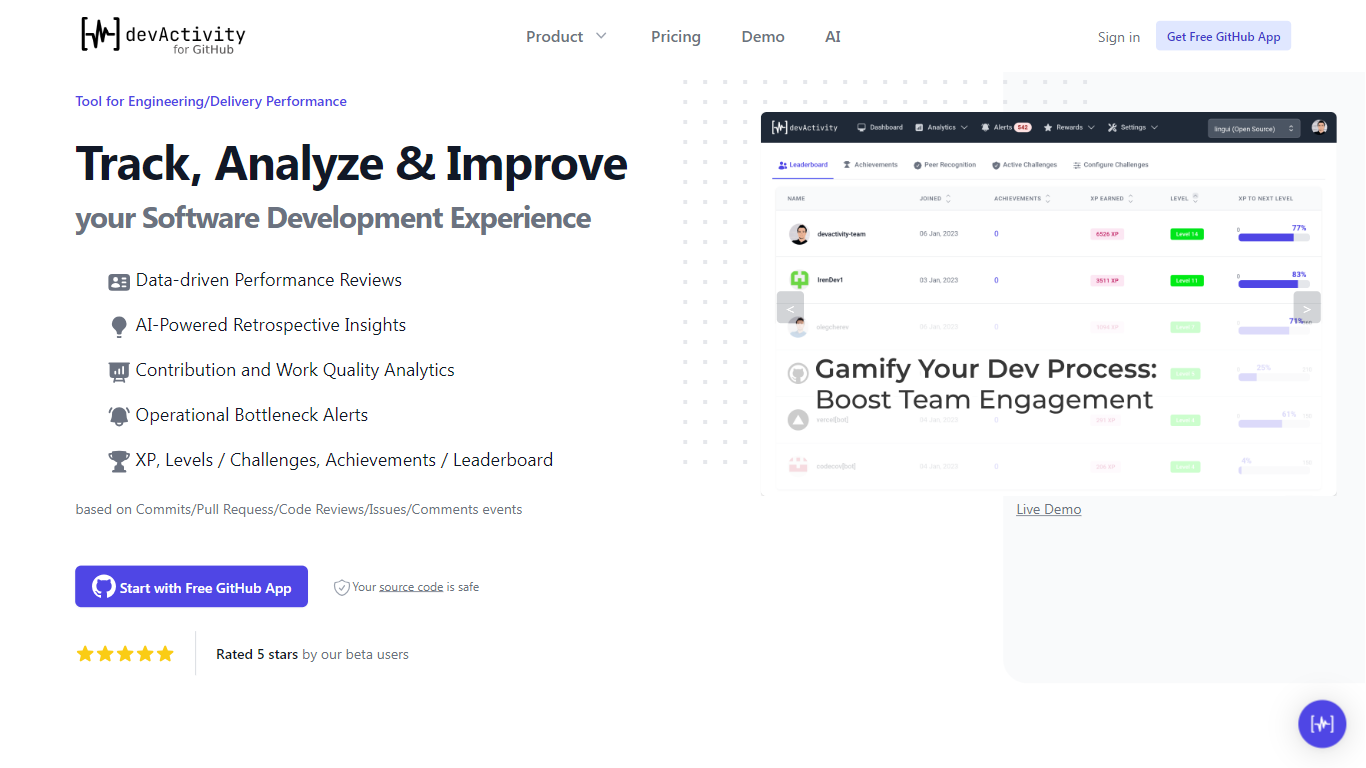The height and width of the screenshot is (768, 1366).
Task: Click the green Level 14 badge
Action: pyautogui.click(x=1187, y=234)
